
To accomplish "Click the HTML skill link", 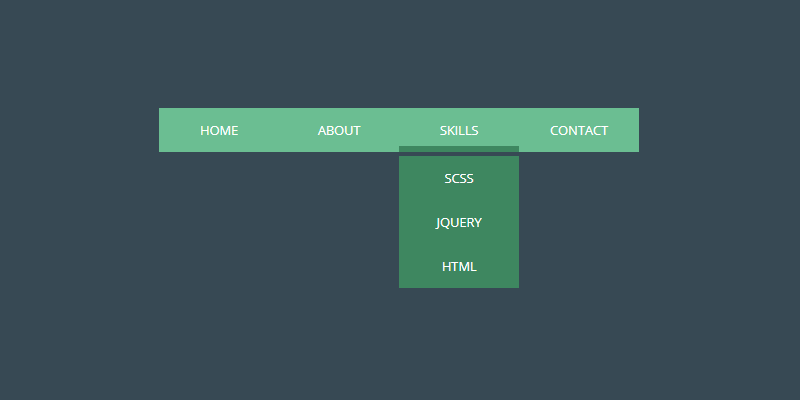I will click(x=459, y=266).
